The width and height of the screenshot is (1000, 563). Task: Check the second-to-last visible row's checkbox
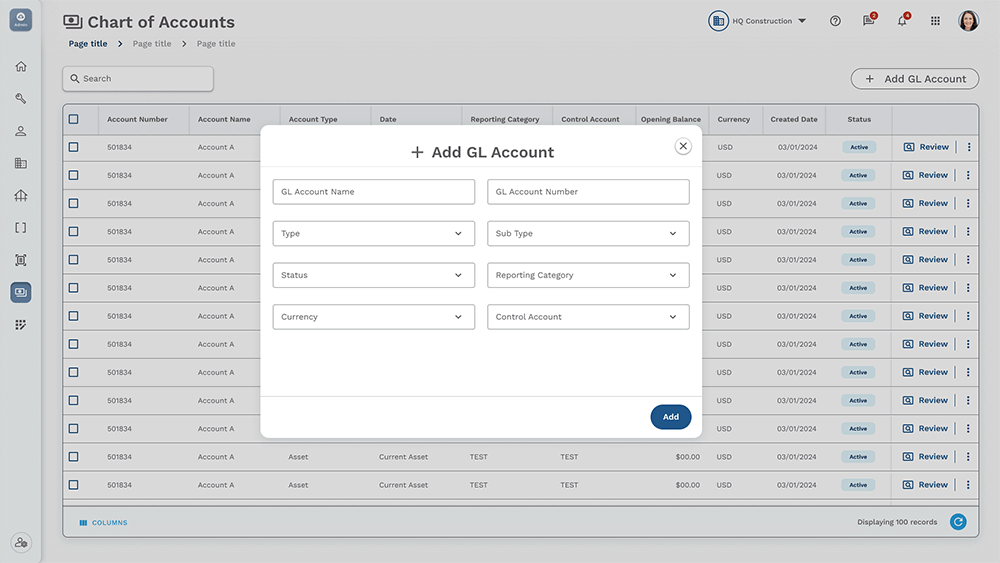74,457
